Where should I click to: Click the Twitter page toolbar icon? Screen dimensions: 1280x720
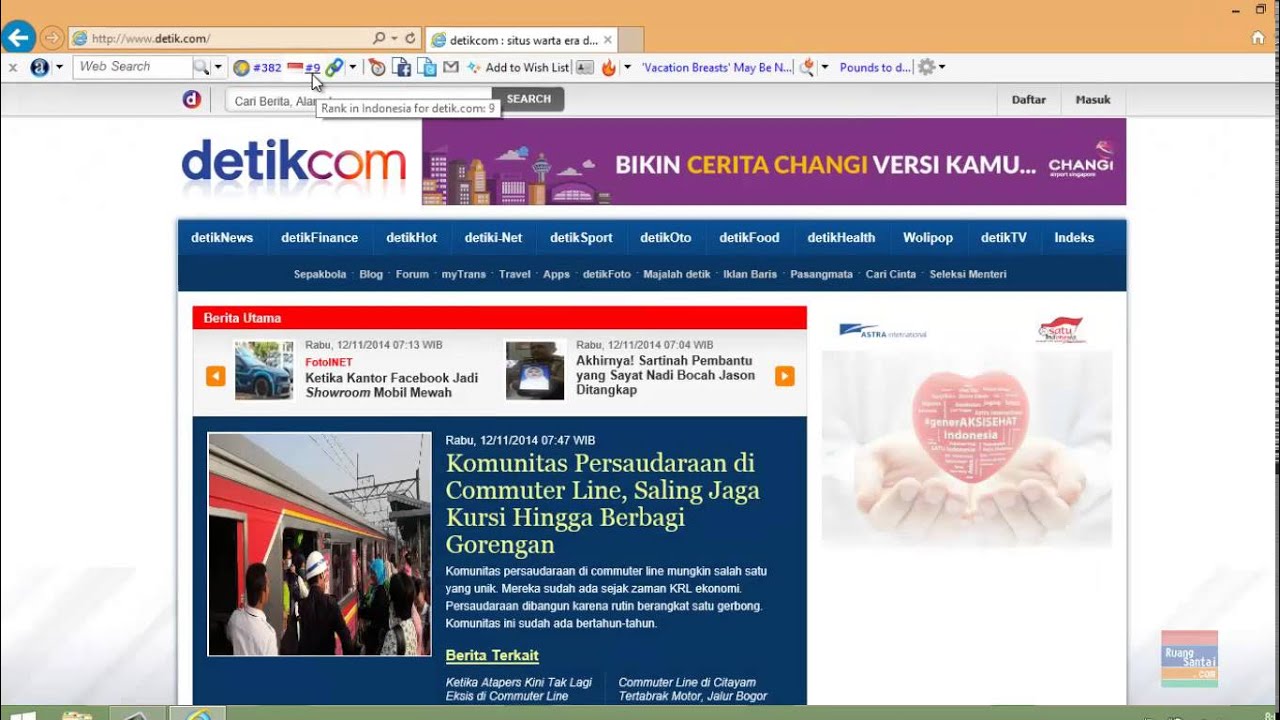pos(427,67)
